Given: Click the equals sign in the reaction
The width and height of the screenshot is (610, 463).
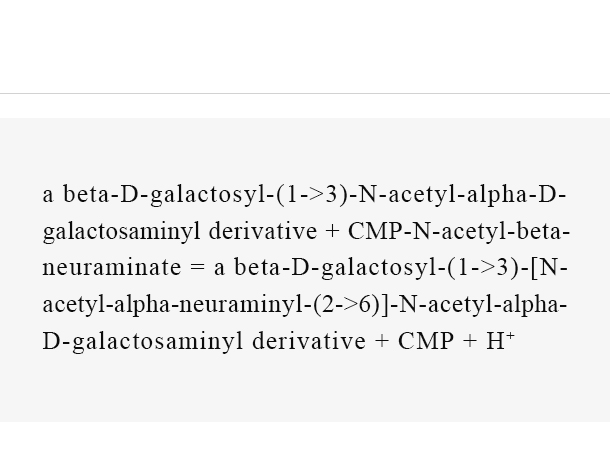Looking at the screenshot, I should click(x=197, y=268).
